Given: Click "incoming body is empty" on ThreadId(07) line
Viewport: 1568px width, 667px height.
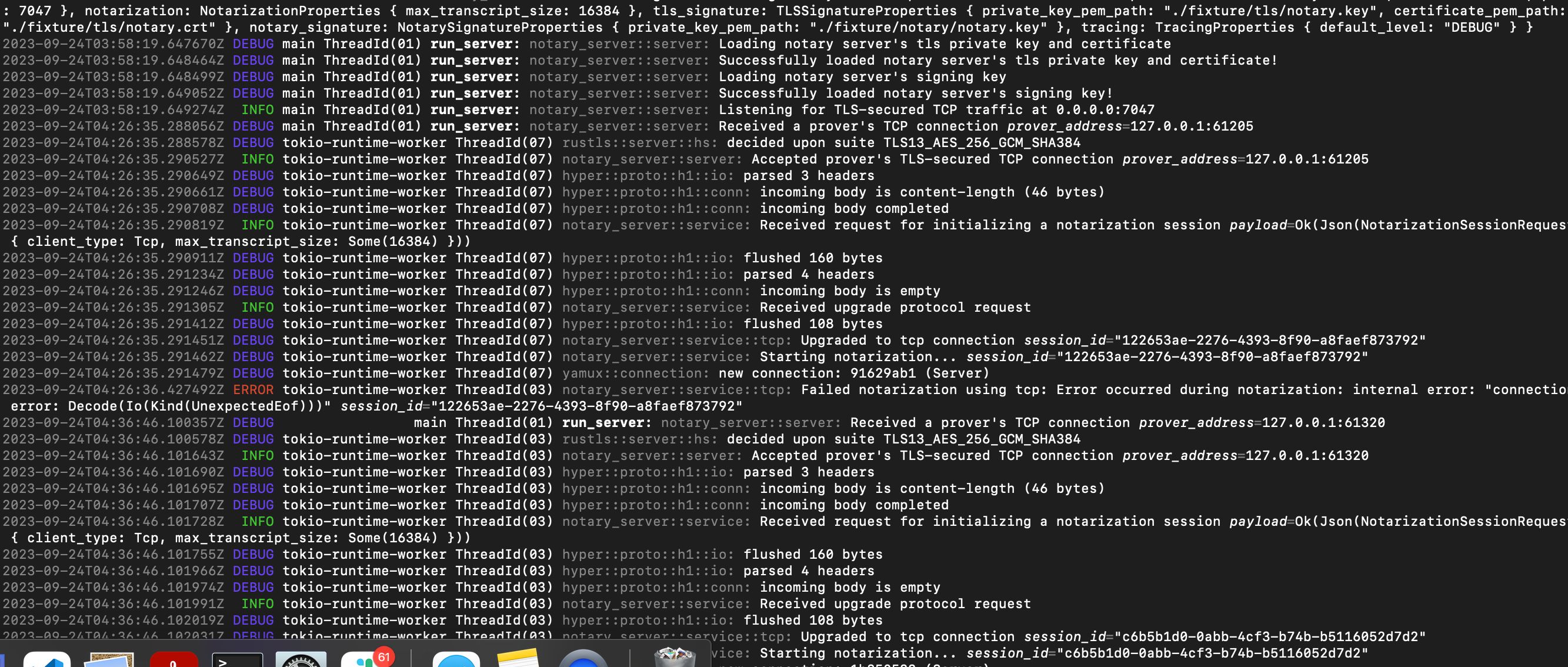Looking at the screenshot, I should point(850,291).
